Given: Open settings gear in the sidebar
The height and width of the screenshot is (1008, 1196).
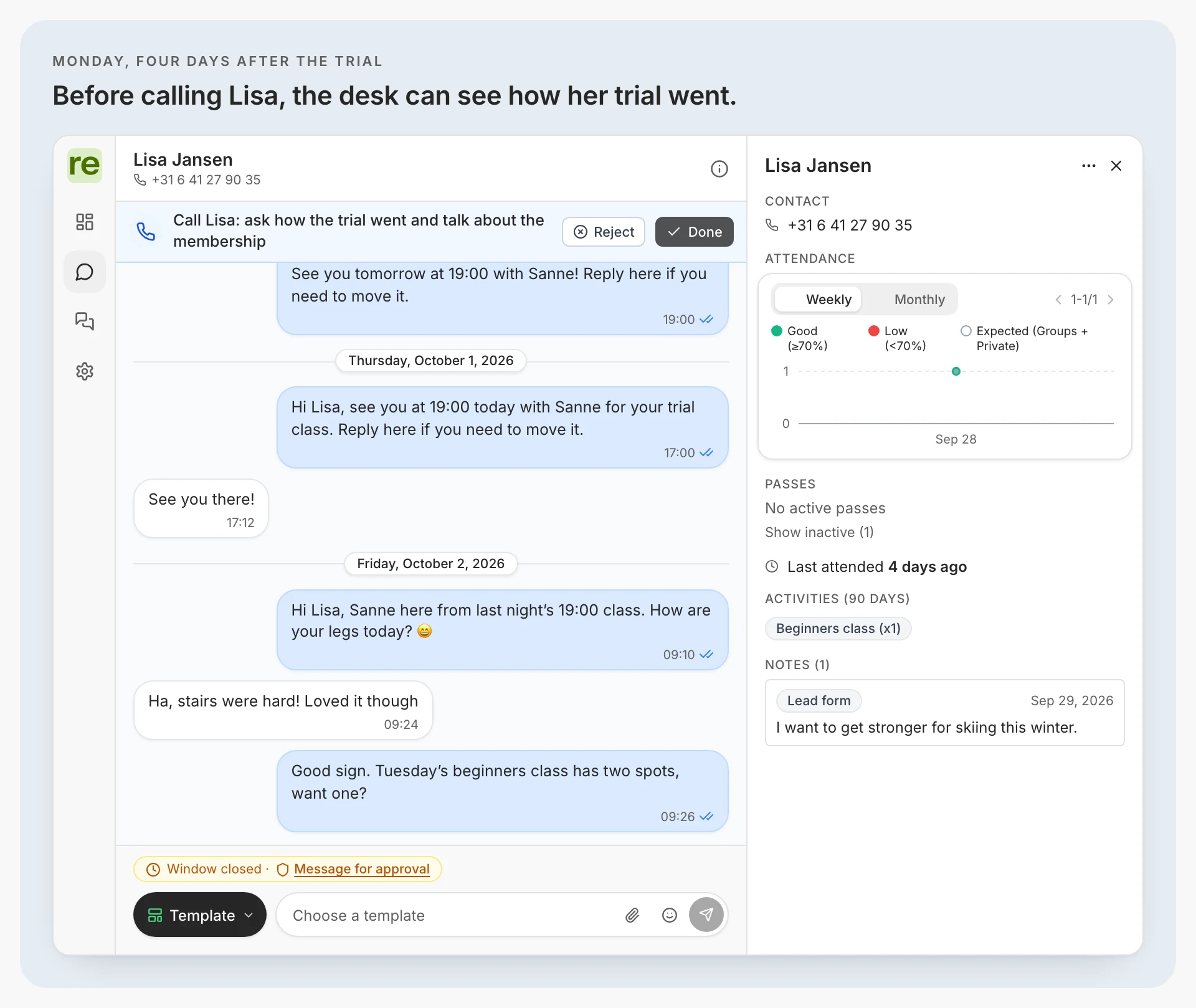Looking at the screenshot, I should pyautogui.click(x=84, y=371).
